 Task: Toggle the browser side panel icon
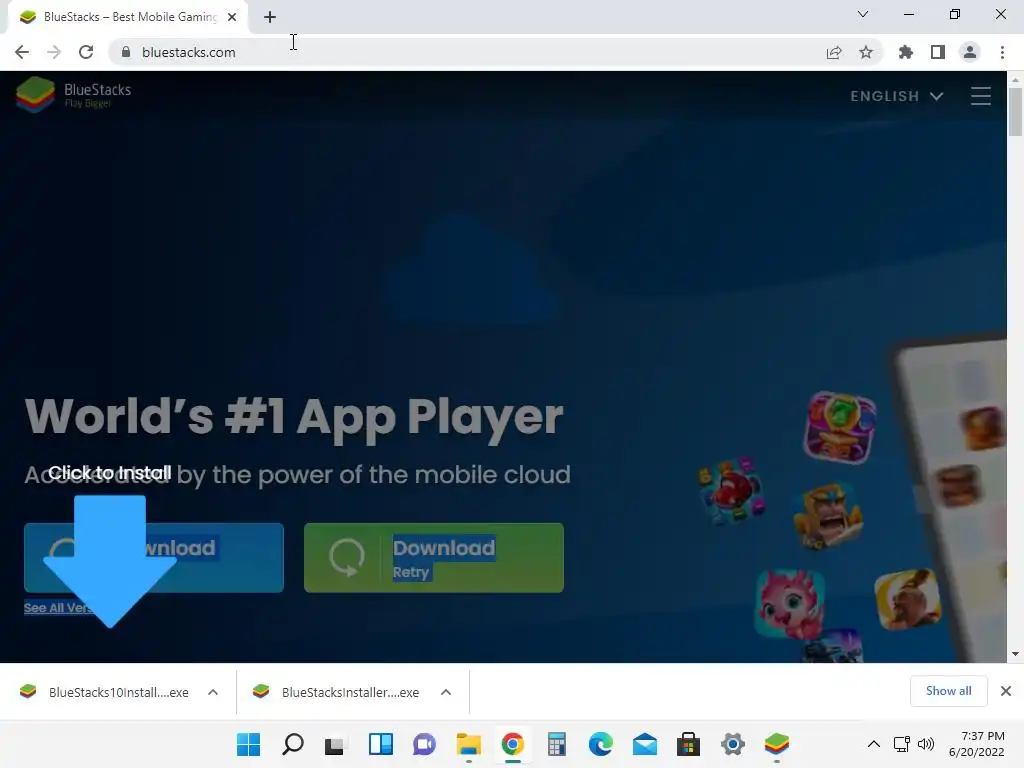click(x=938, y=52)
